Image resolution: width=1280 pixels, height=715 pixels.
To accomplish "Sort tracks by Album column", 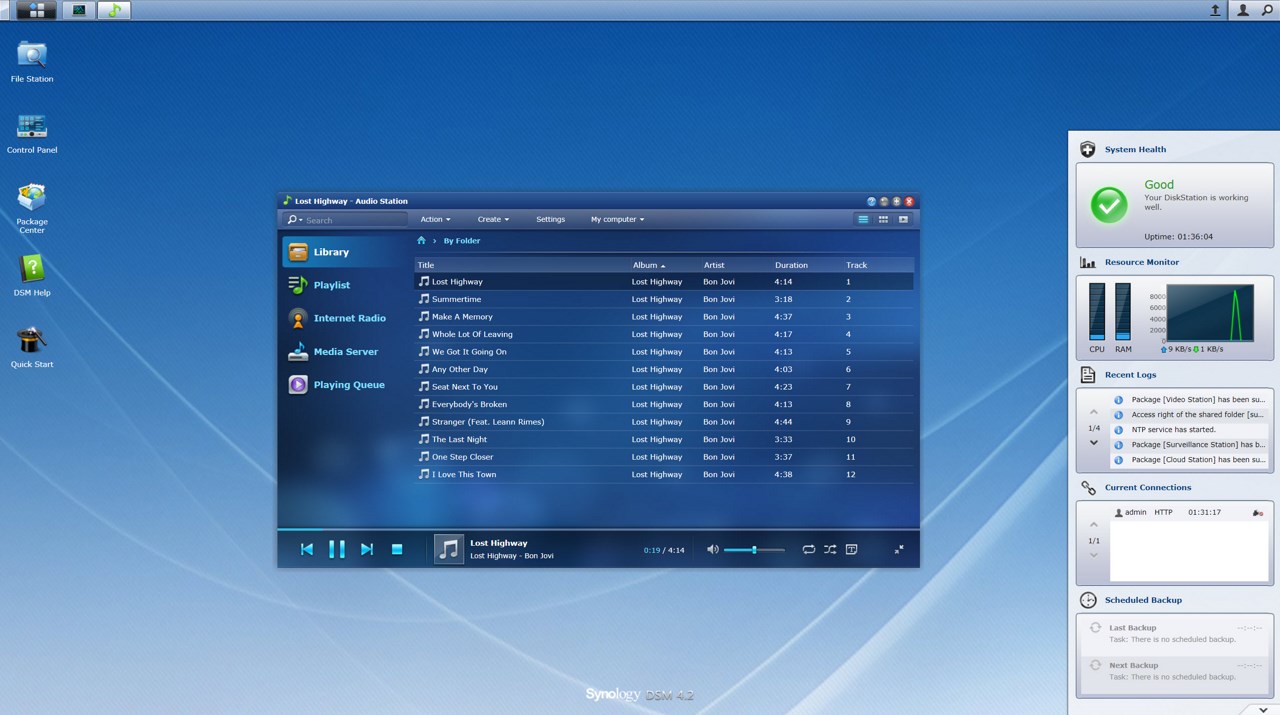I will click(665, 265).
